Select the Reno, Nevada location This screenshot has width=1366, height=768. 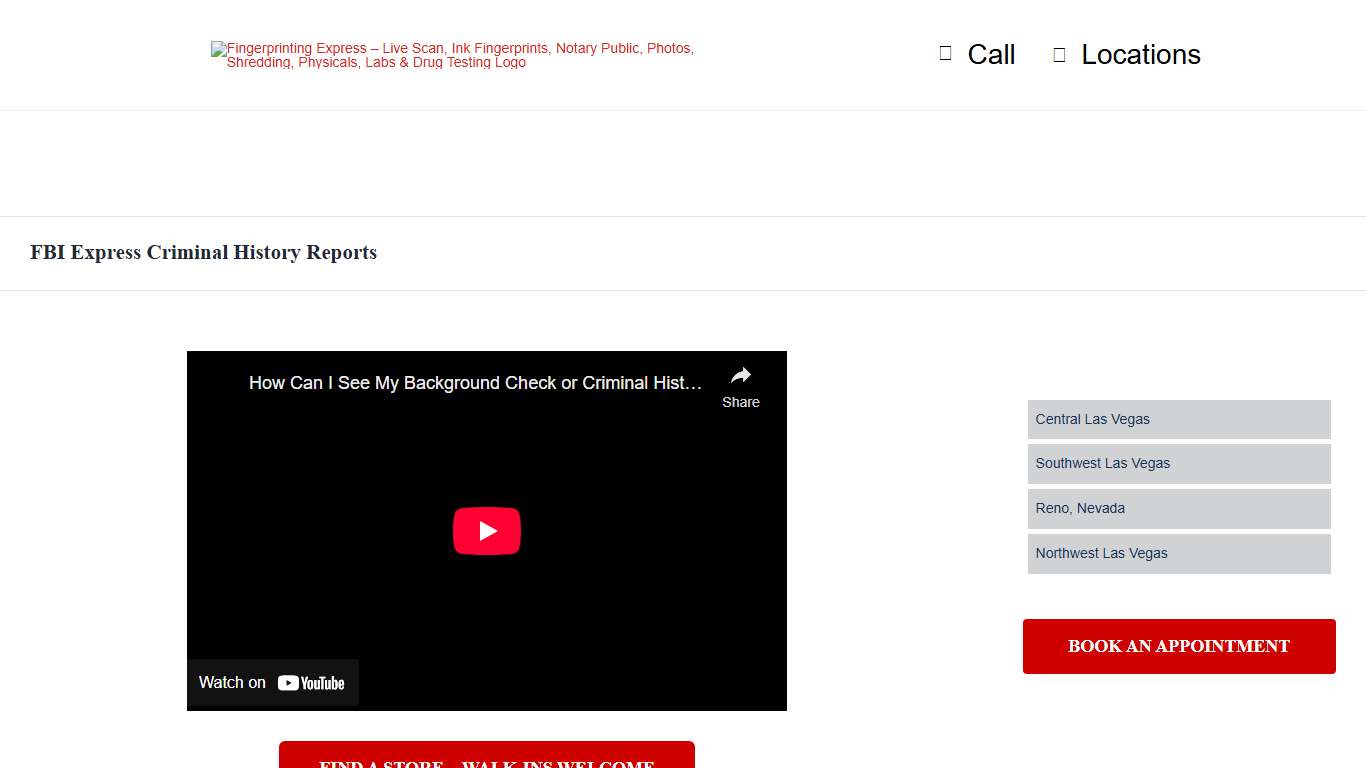tap(1178, 509)
